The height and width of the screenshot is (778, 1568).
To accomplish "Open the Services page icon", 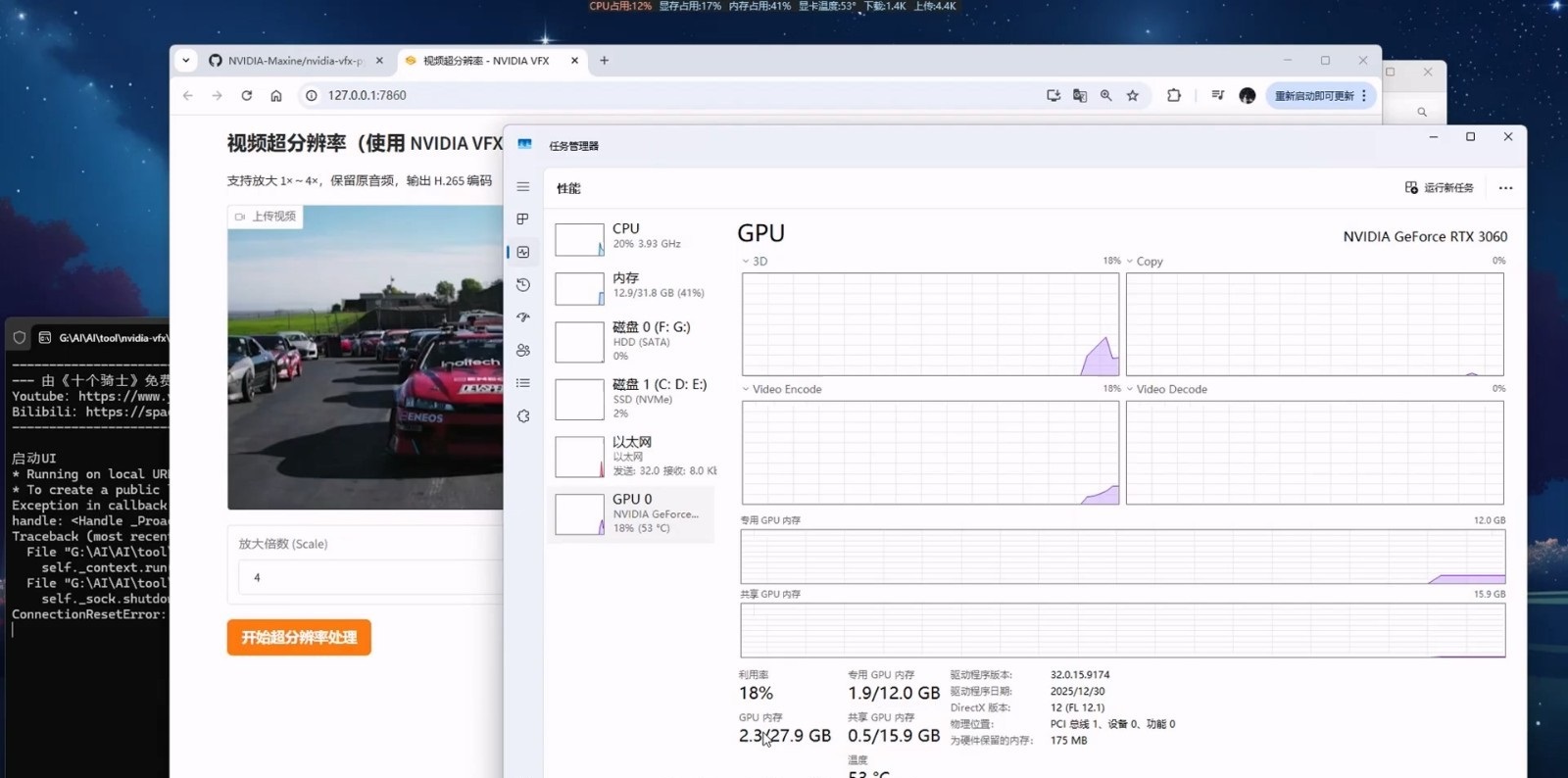I will click(523, 416).
